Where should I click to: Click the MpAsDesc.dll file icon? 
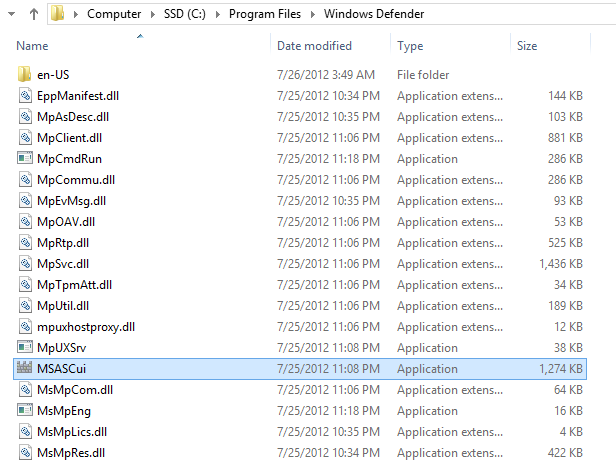[x=25, y=116]
